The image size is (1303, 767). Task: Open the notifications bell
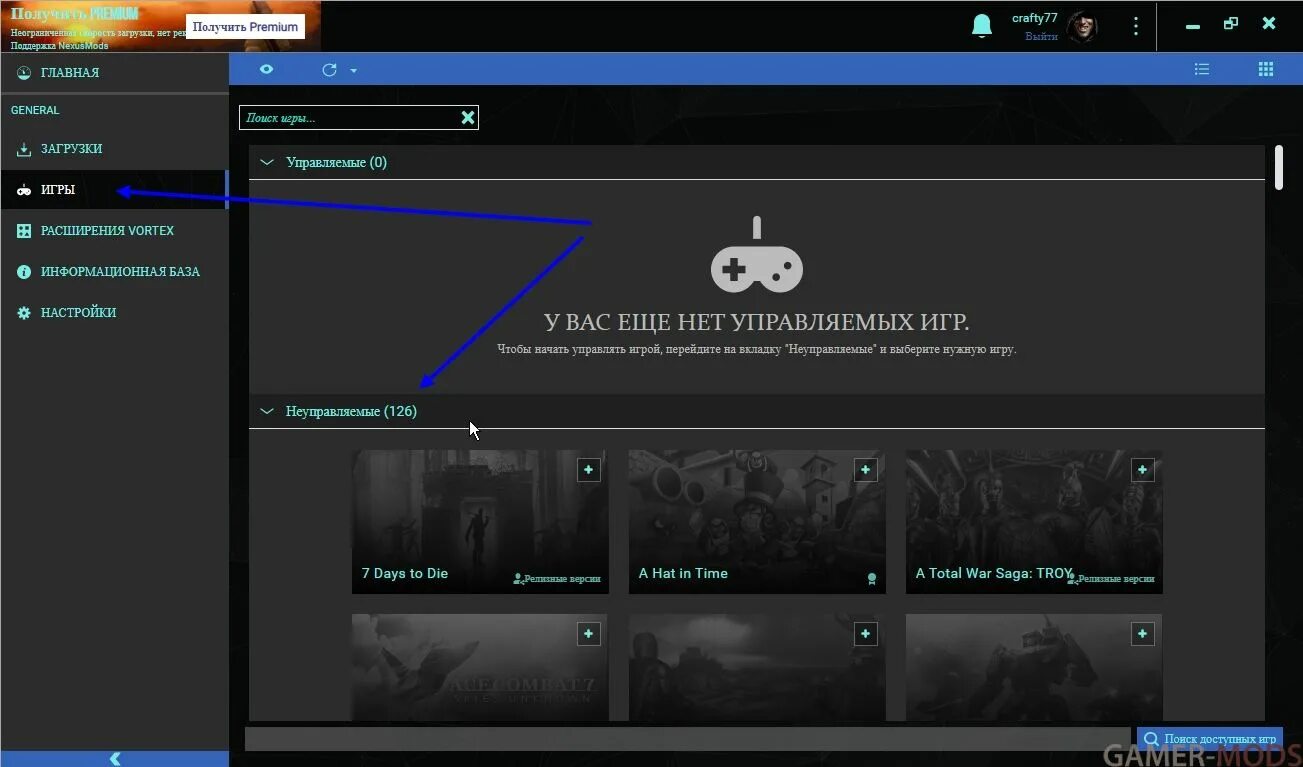(982, 26)
